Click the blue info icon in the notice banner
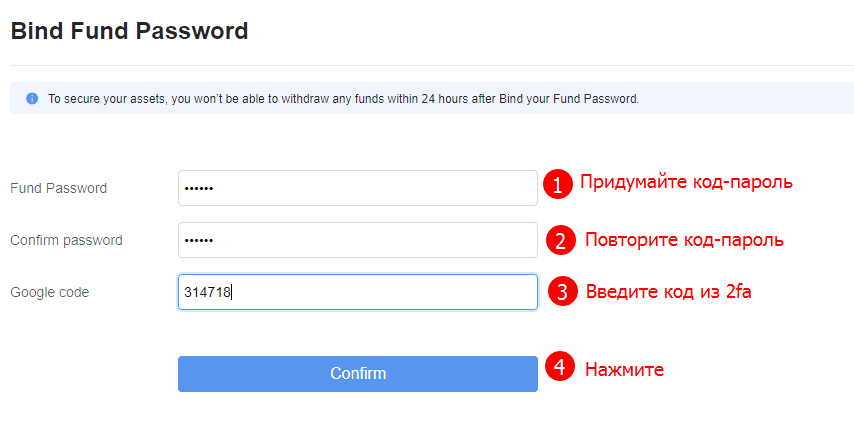 pos(32,99)
